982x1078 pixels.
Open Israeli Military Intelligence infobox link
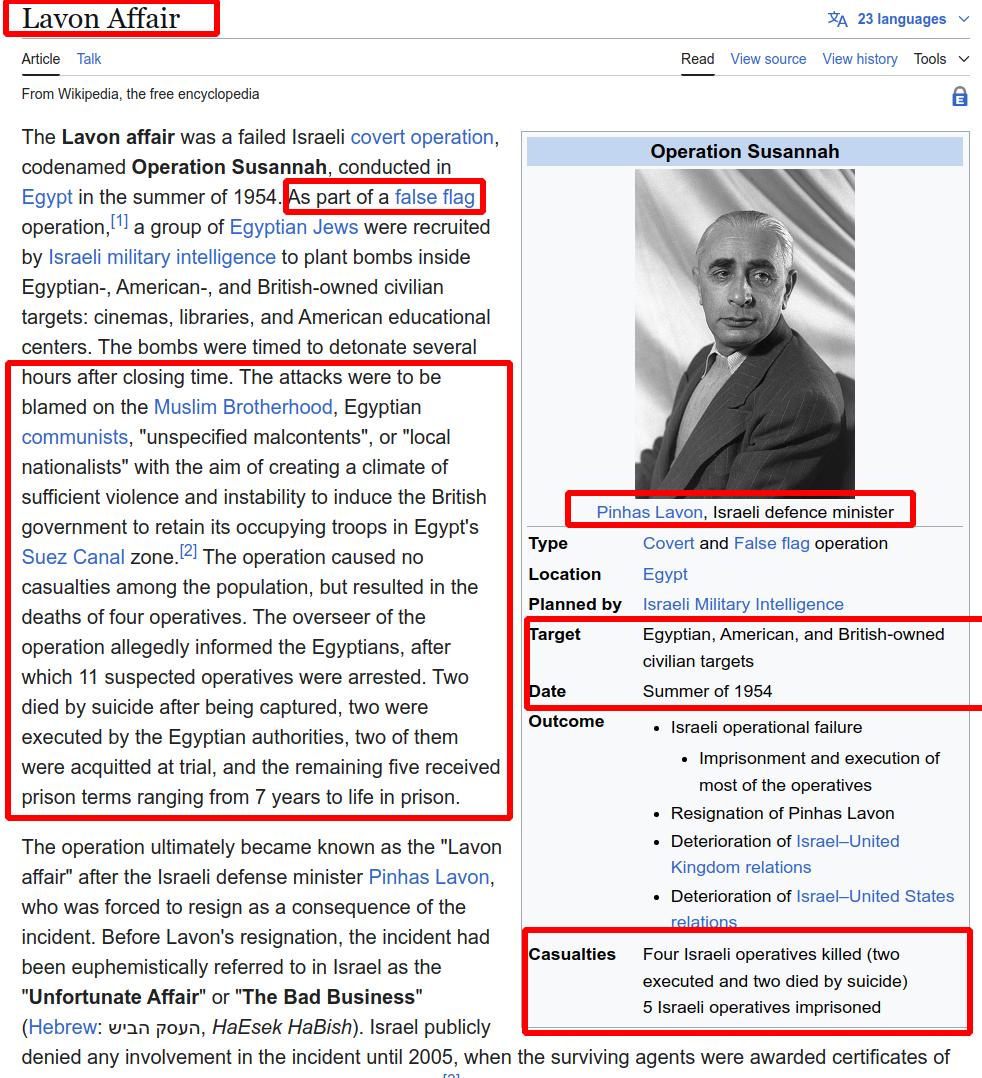[x=742, y=604]
